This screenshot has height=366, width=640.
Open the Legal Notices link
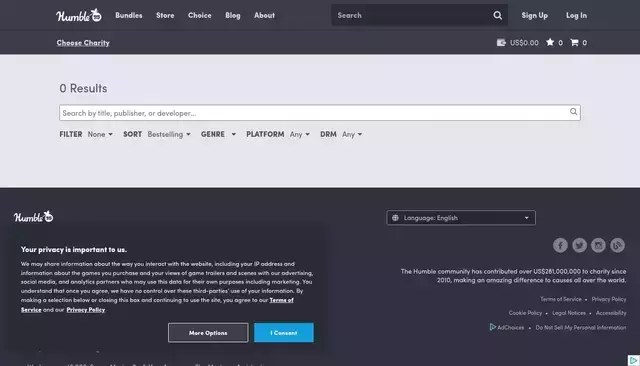pyautogui.click(x=569, y=313)
